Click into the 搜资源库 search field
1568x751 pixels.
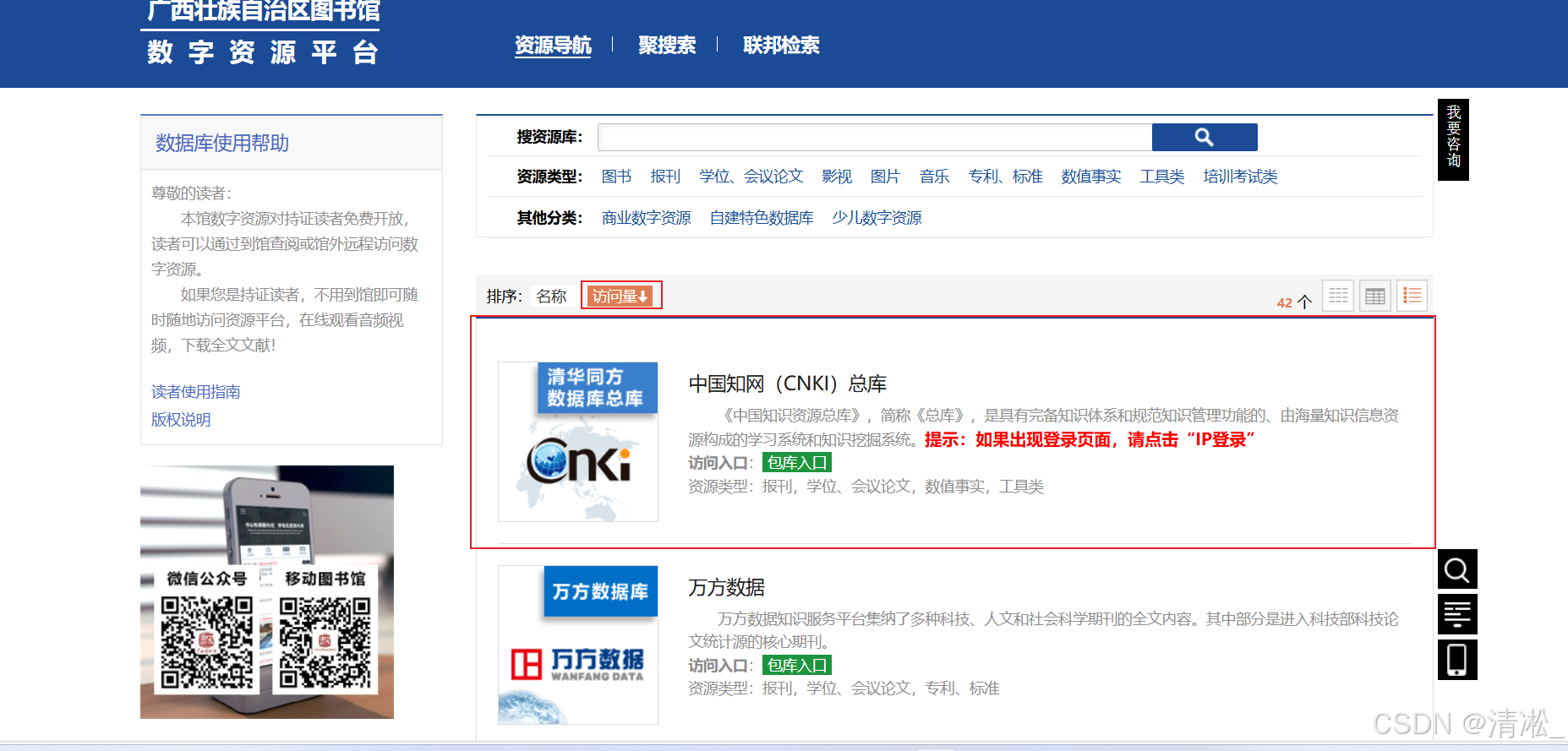(x=875, y=137)
